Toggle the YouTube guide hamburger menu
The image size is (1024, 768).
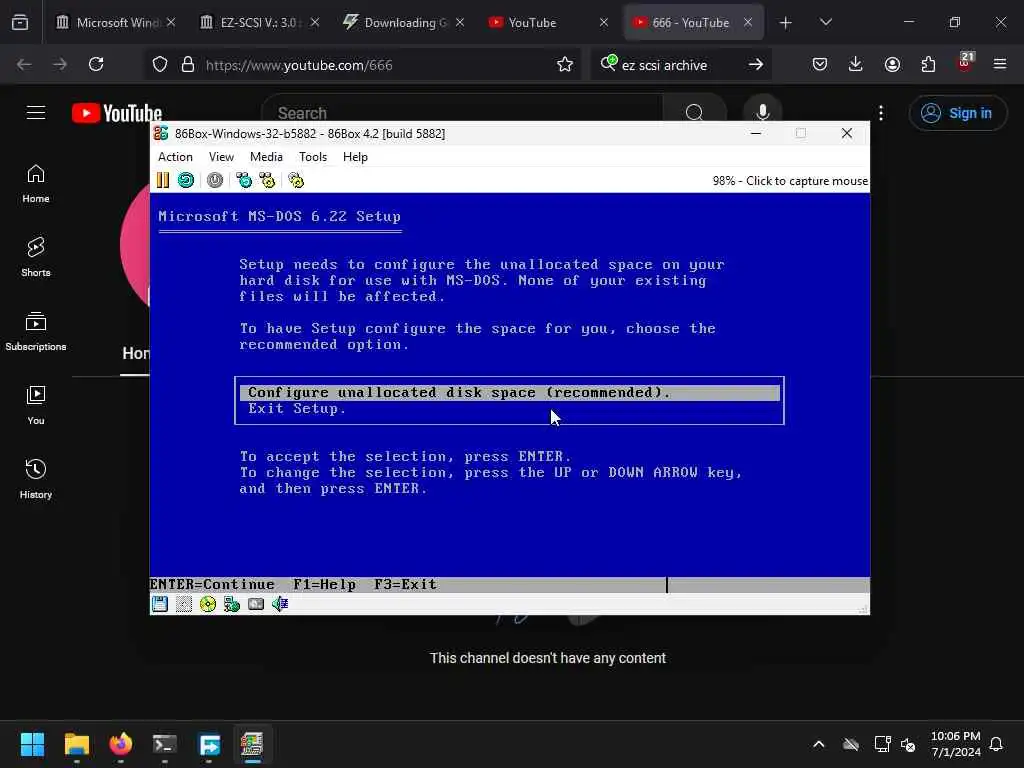tap(36, 112)
